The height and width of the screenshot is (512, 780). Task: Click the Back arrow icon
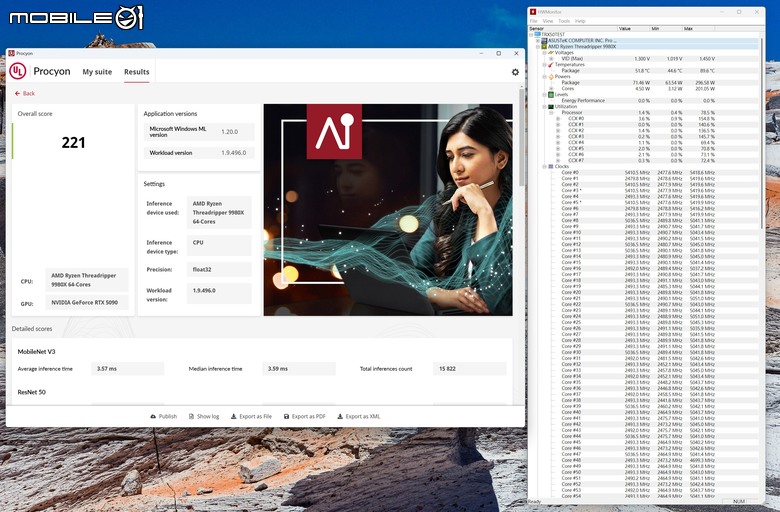click(17, 94)
